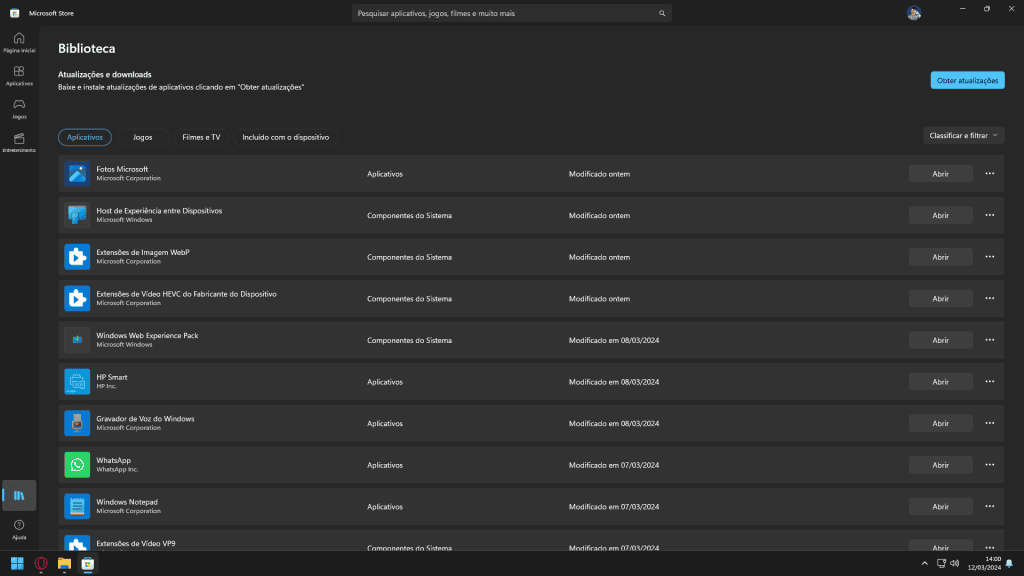Viewport: 1024px width, 576px height.
Task: Open the Jogos section in sidebar
Action: point(19,108)
